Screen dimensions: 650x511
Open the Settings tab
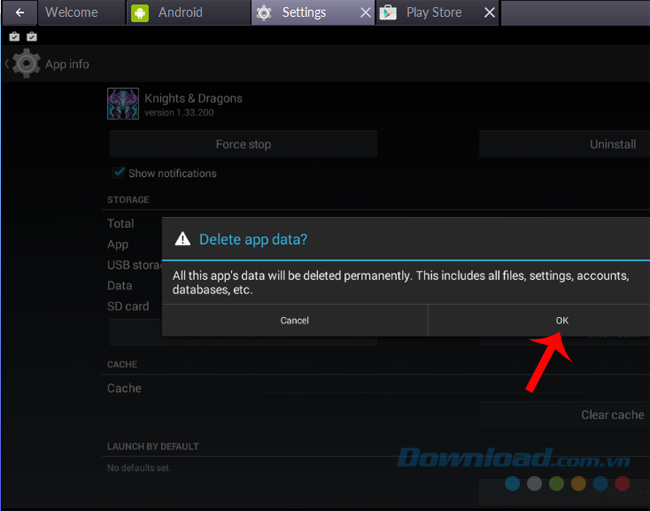pyautogui.click(x=312, y=12)
